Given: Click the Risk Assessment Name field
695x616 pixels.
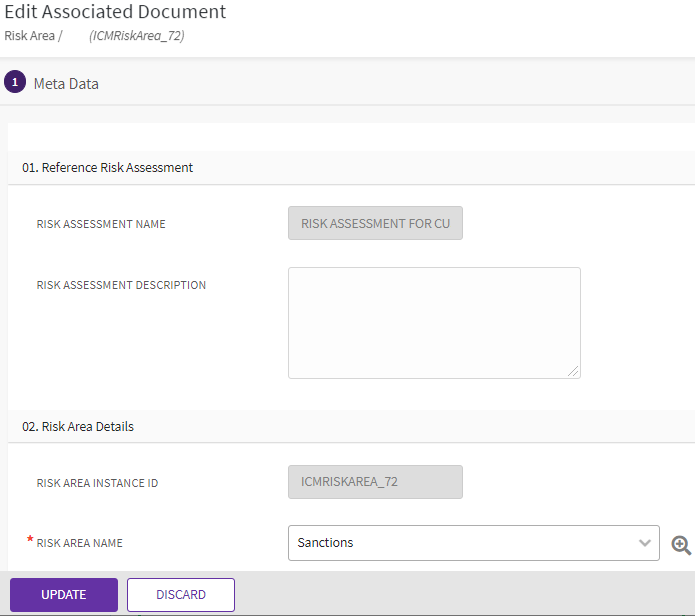Looking at the screenshot, I should tap(375, 224).
